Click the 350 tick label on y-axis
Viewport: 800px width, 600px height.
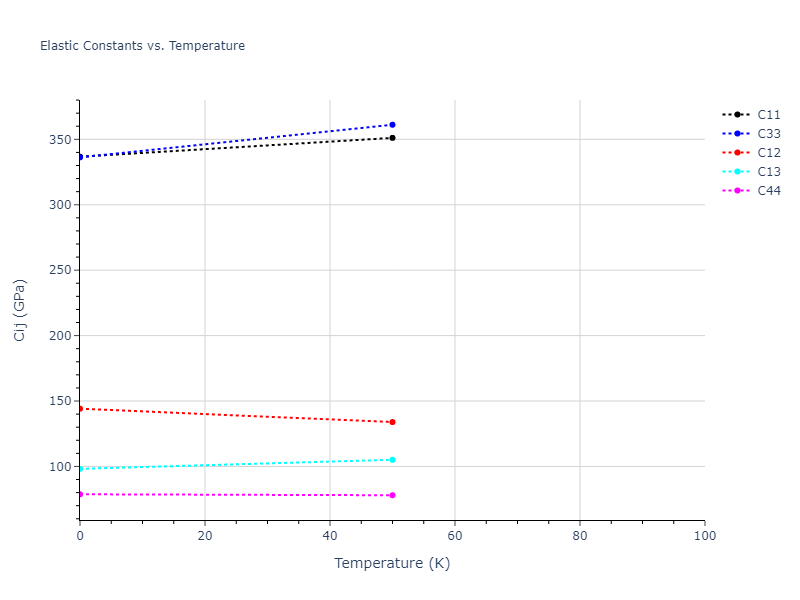click(60, 140)
